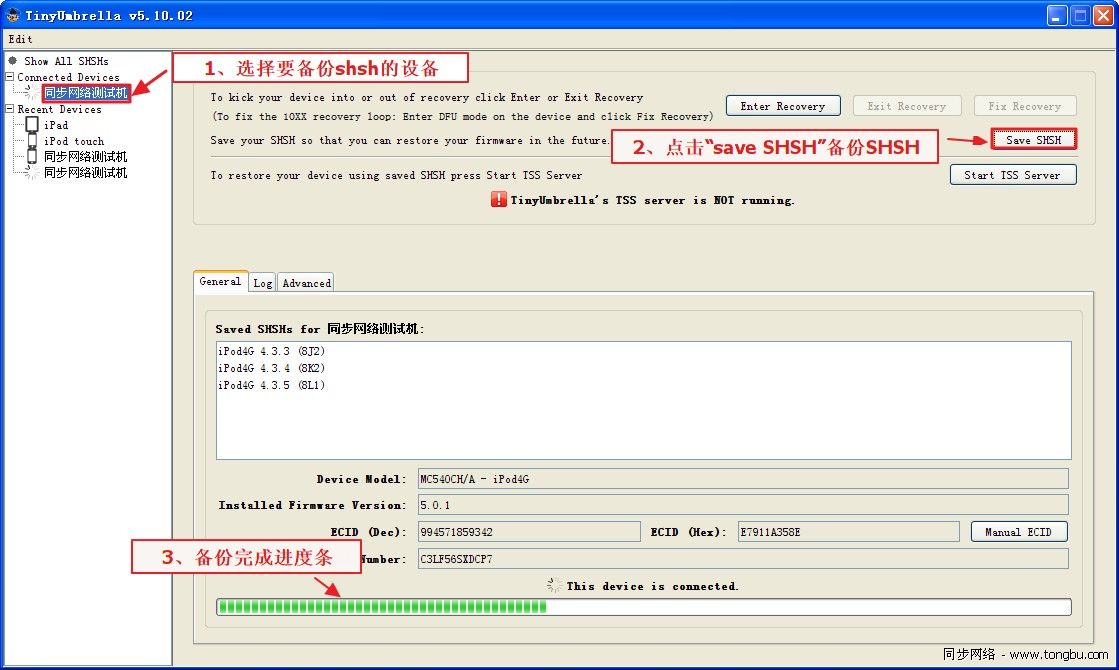Switch to the Advanced tab
Image resolution: width=1119 pixels, height=670 pixels.
[x=306, y=283]
